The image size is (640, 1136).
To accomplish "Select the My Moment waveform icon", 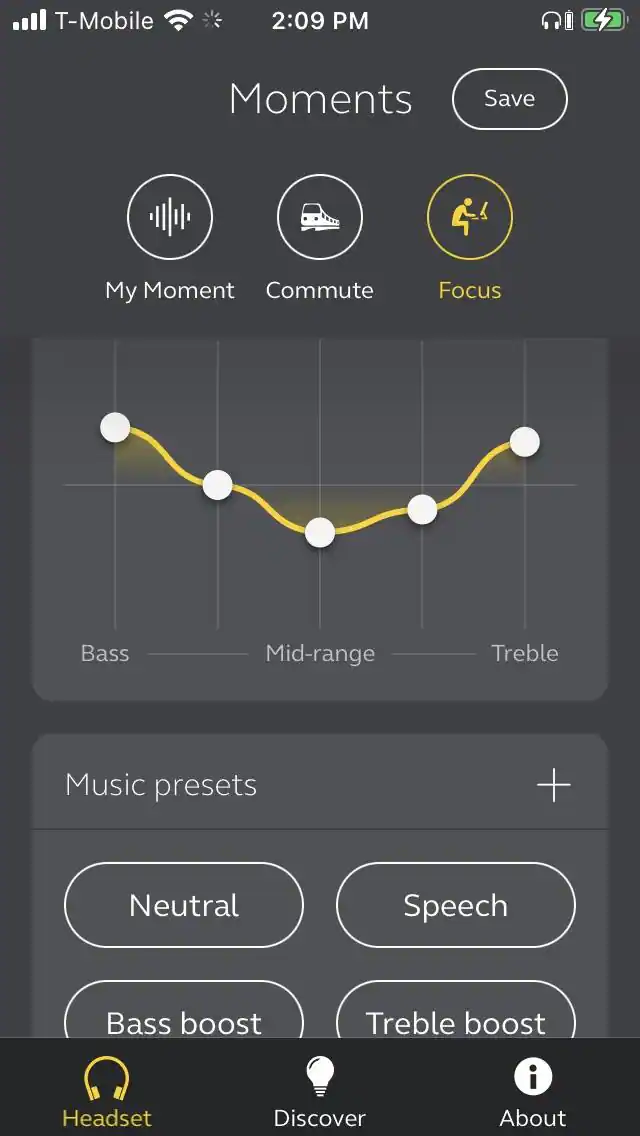I will (x=170, y=217).
